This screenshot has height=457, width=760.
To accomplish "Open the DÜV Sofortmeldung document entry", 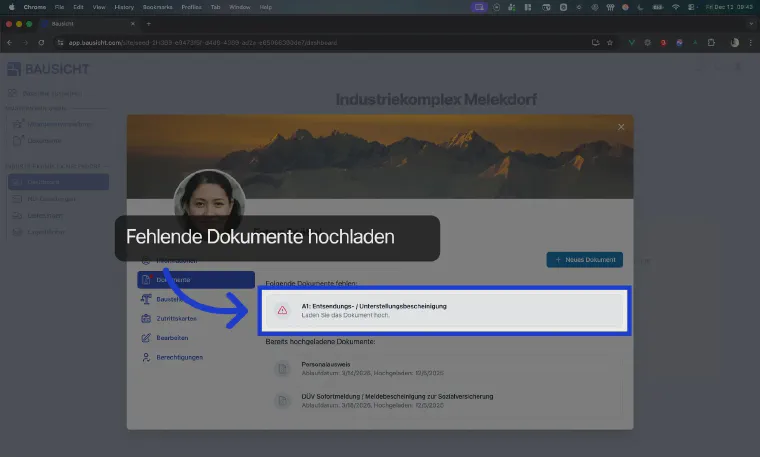I will 444,400.
